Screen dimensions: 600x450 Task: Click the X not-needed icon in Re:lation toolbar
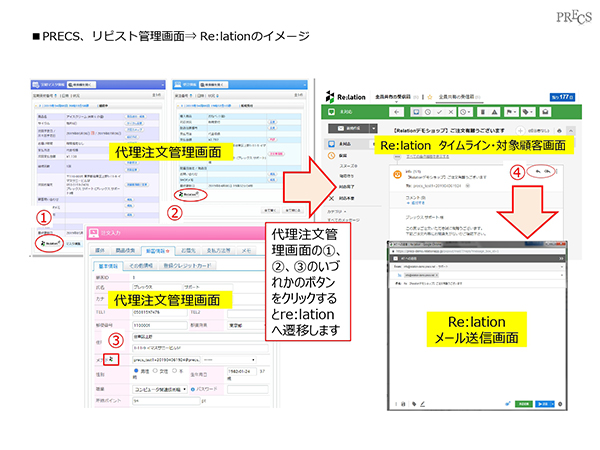pyautogui.click(x=451, y=112)
